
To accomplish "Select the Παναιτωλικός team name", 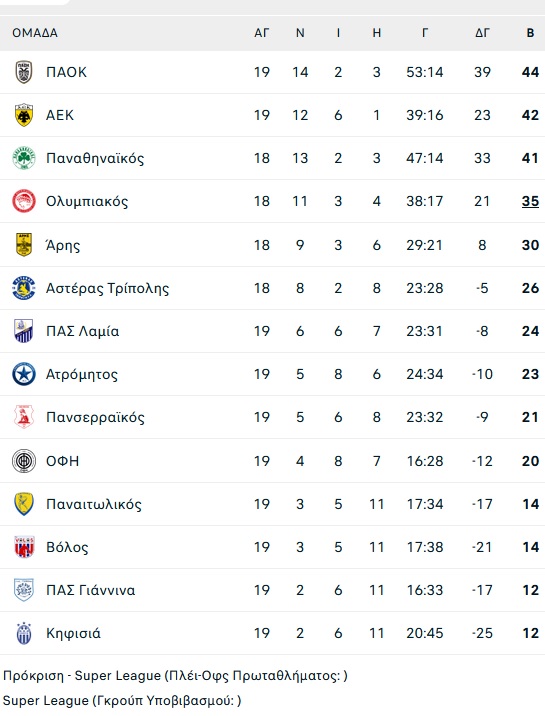I will point(94,504).
